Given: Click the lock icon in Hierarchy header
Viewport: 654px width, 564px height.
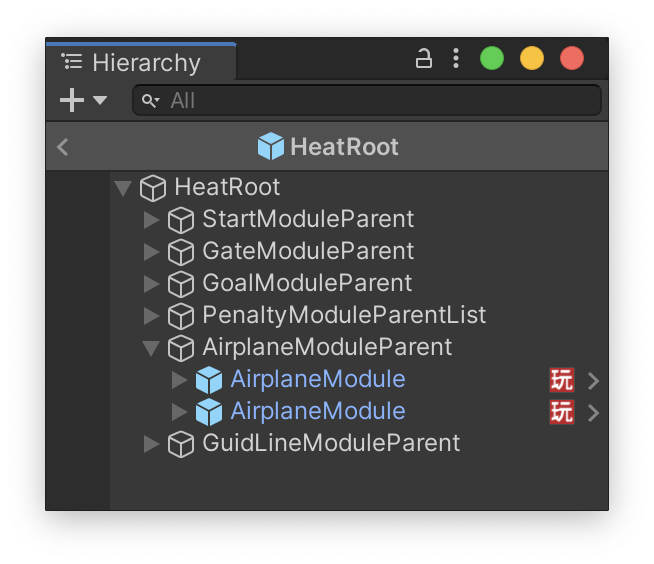Looking at the screenshot, I should point(423,59).
